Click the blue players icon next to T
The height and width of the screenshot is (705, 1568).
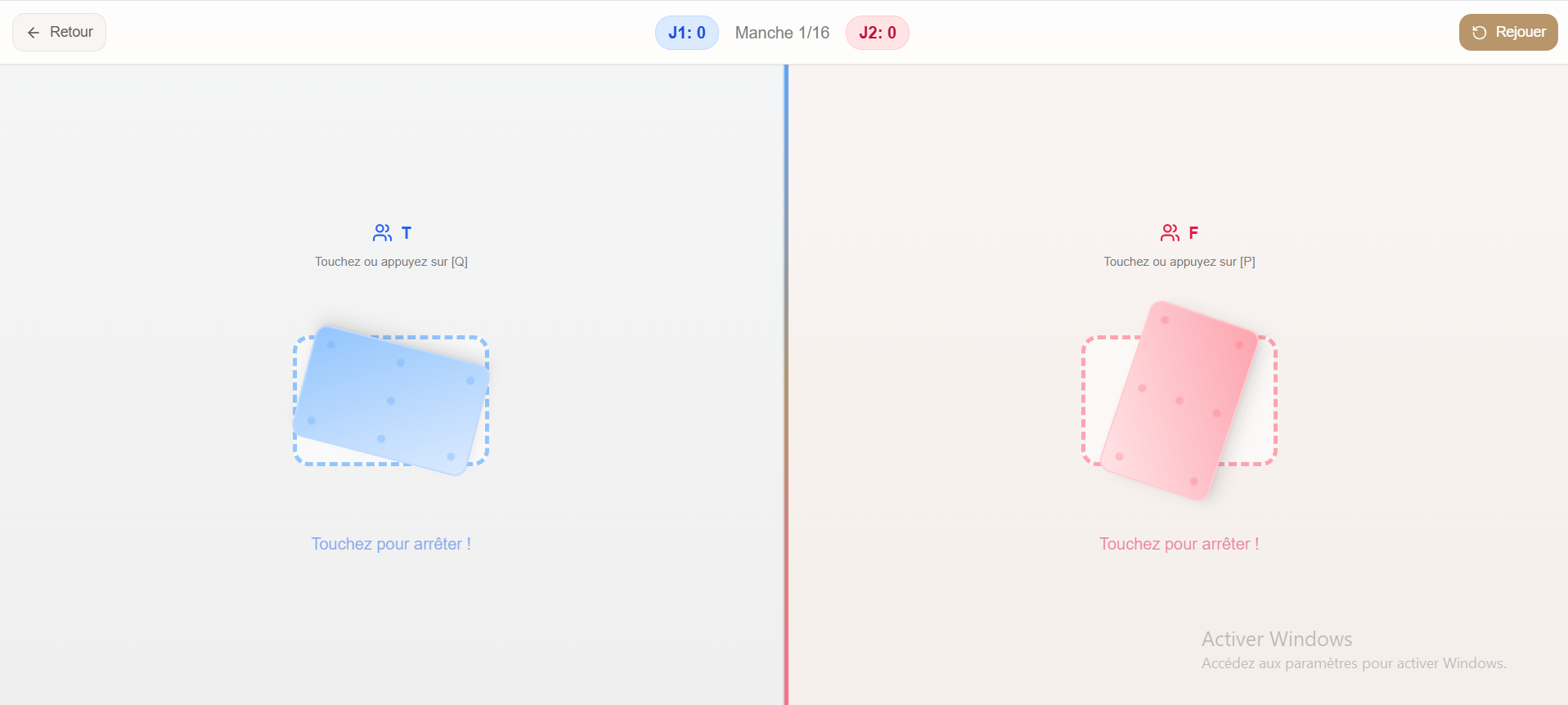pos(382,233)
